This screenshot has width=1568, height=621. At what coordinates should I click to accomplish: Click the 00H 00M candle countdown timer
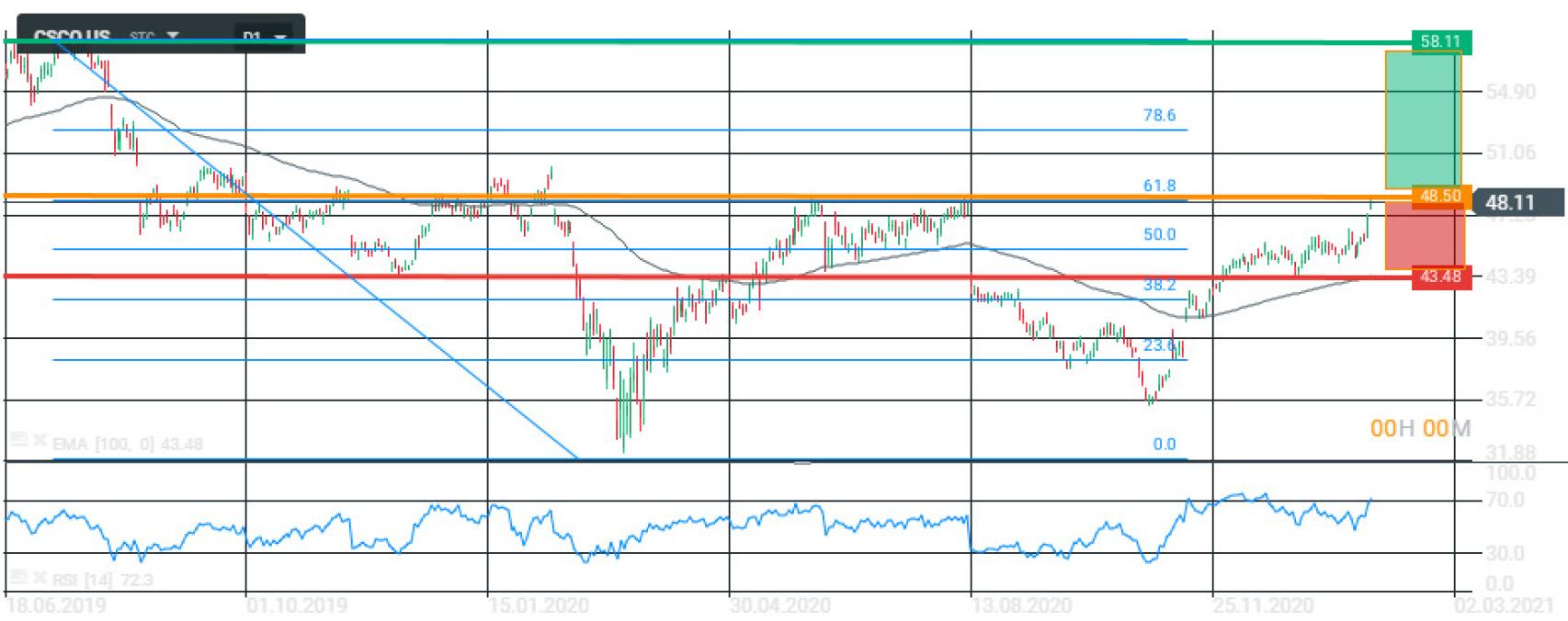click(1419, 428)
